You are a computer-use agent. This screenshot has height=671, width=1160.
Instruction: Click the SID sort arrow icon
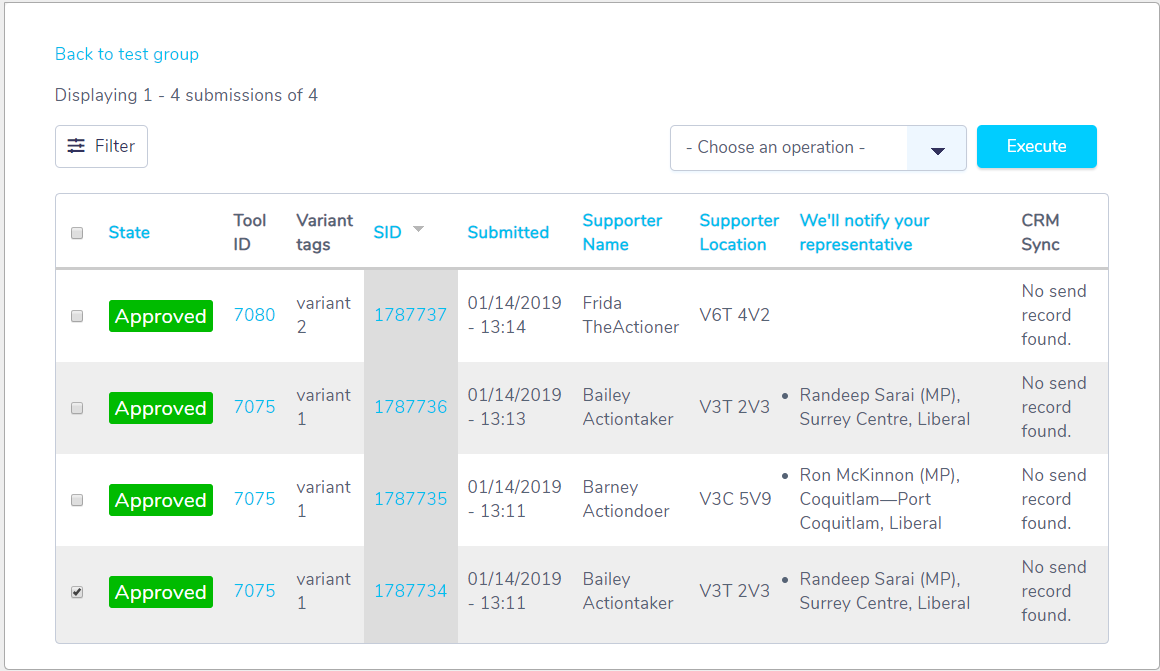418,229
